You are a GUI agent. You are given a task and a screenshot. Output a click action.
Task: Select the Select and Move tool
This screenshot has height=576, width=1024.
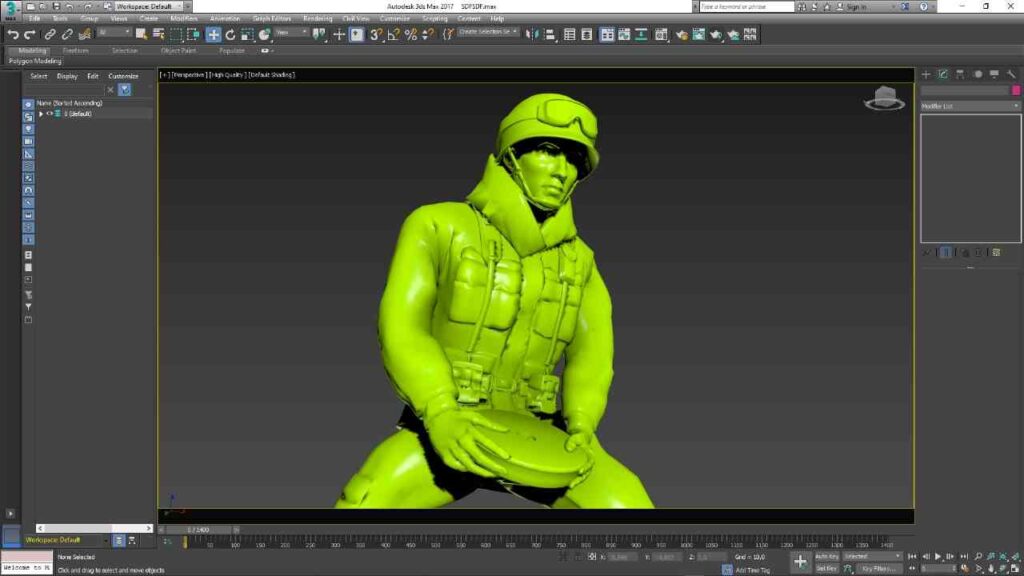tap(216, 34)
